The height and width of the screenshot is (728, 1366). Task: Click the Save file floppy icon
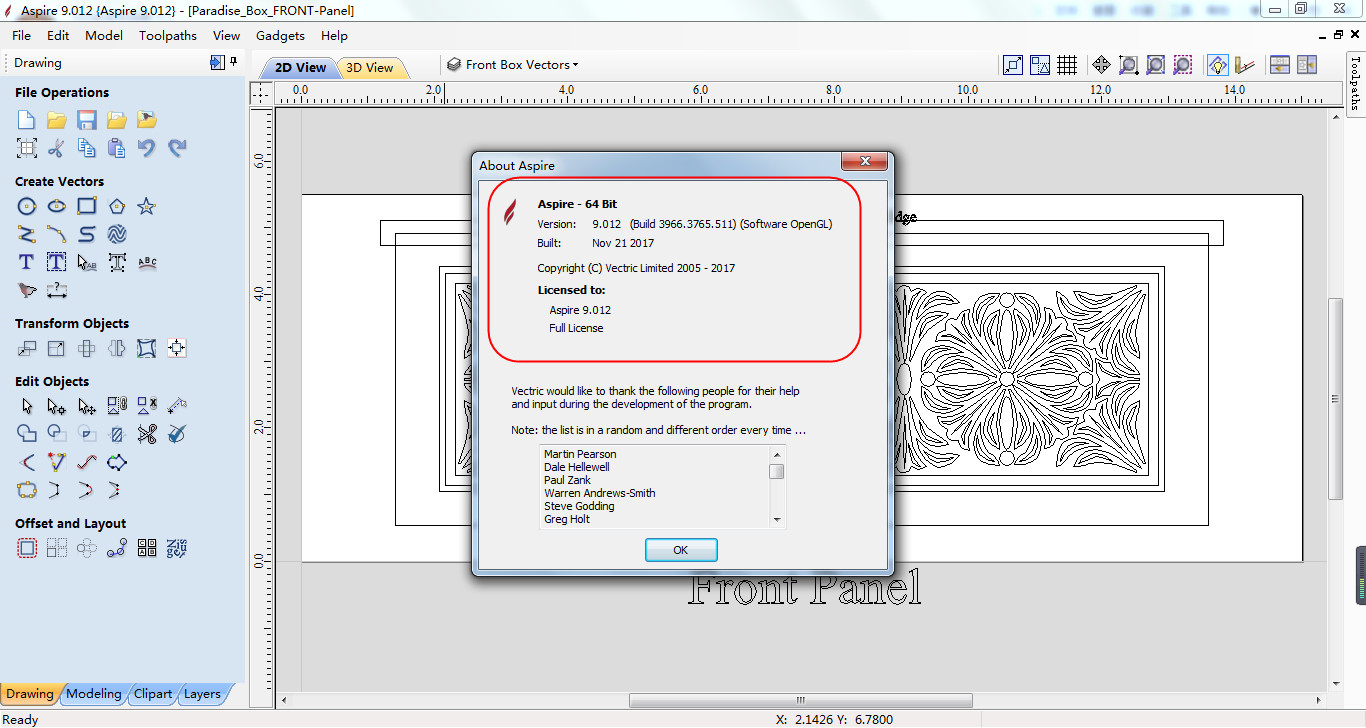[x=87, y=120]
